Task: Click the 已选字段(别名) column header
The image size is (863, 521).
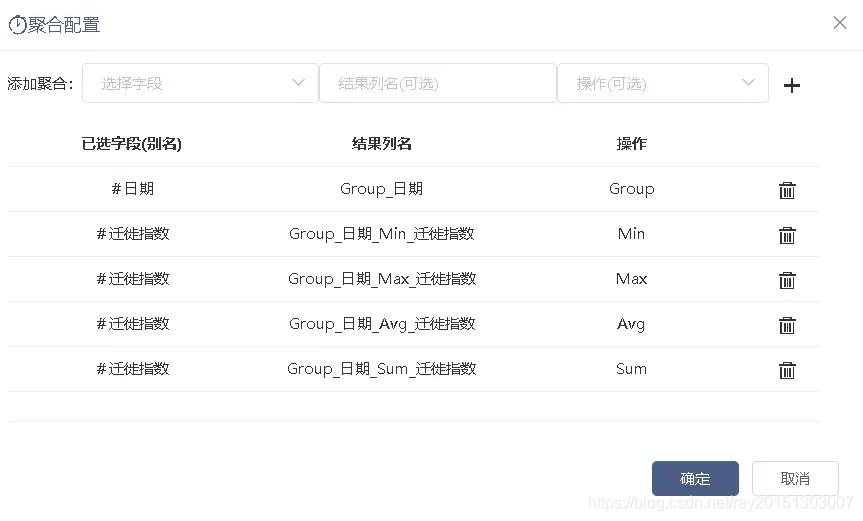Action: coord(132,144)
